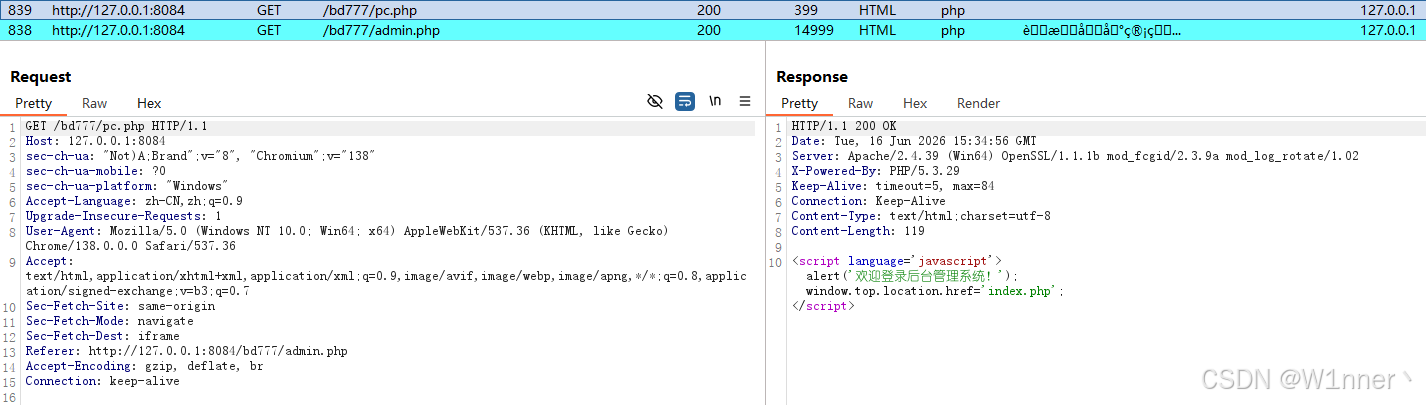Switch to Response Pretty tab
The width and height of the screenshot is (1426, 405).
[799, 103]
